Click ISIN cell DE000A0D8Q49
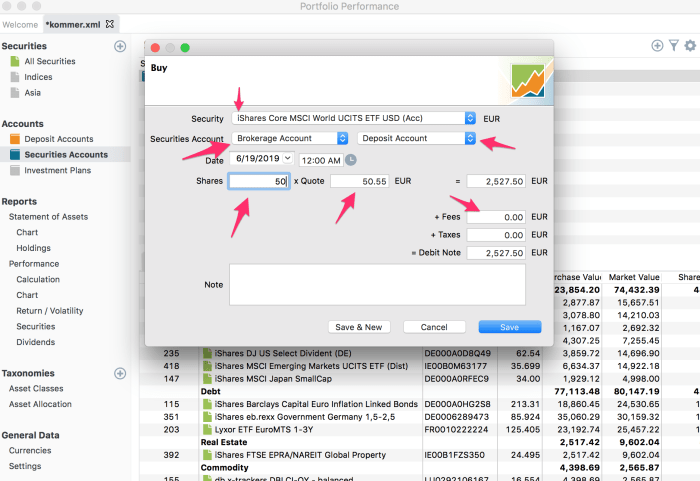The width and height of the screenshot is (700, 481). pyautogui.click(x=457, y=353)
